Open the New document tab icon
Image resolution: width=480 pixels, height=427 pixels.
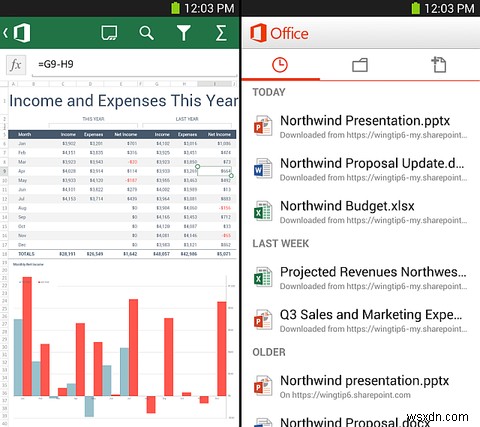pyautogui.click(x=439, y=65)
